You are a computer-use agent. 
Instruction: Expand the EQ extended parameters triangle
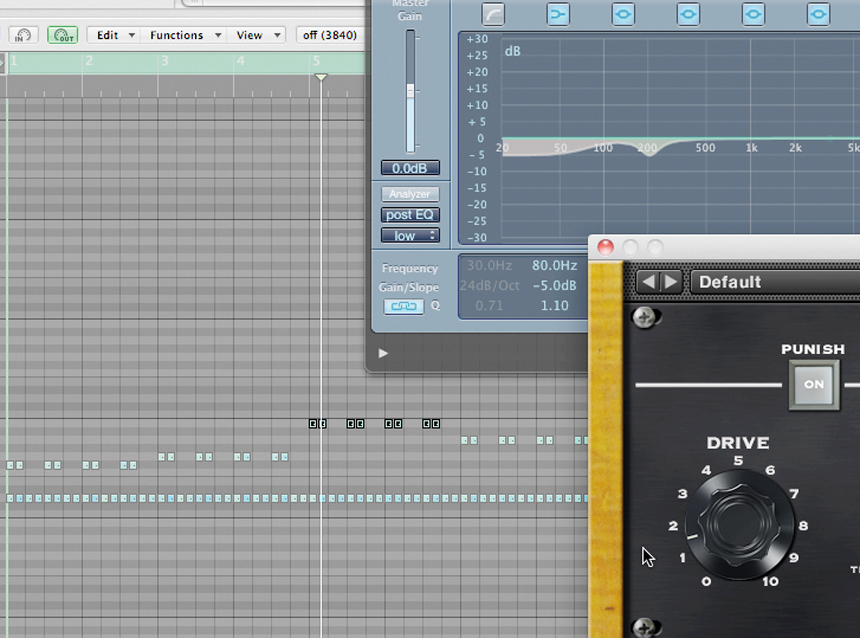[x=383, y=353]
